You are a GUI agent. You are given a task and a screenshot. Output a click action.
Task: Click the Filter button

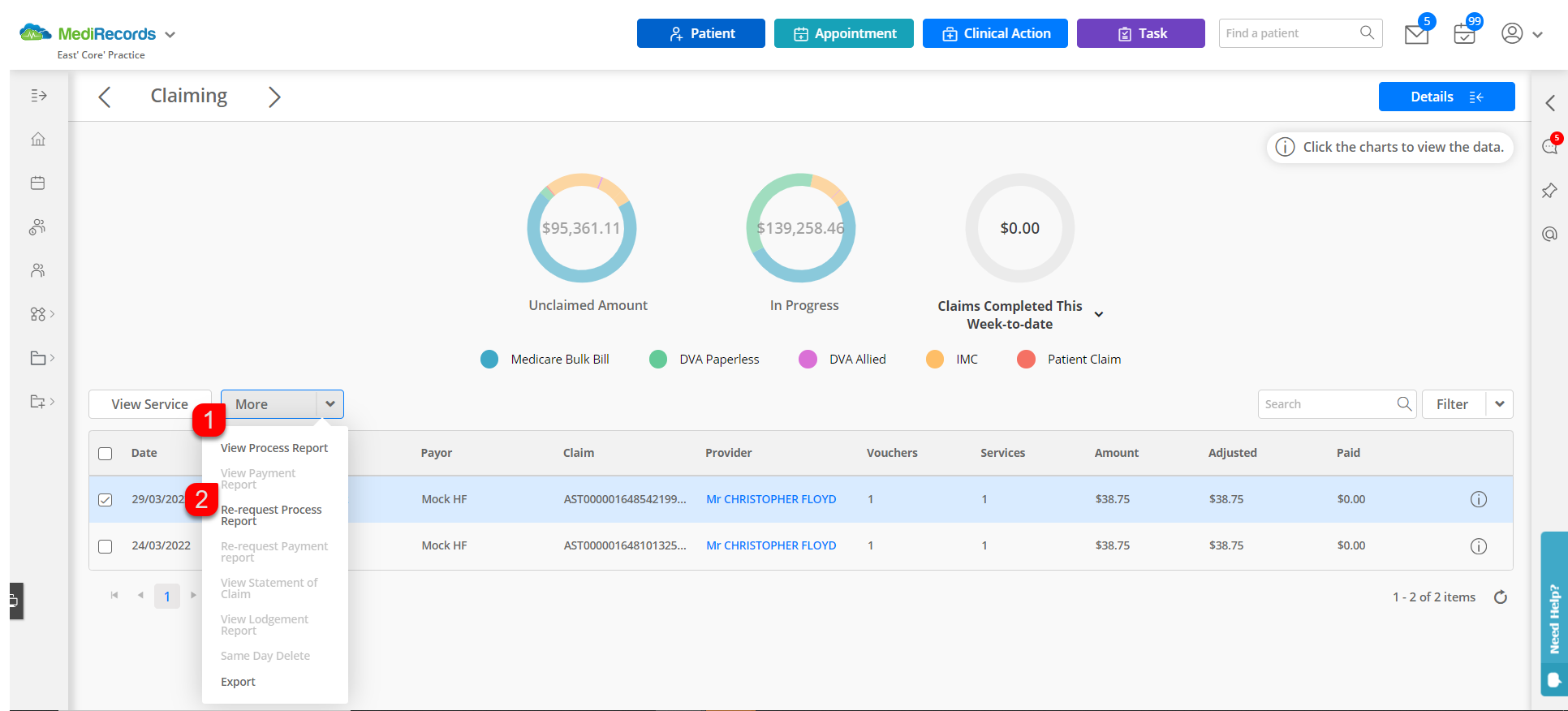pos(1454,404)
